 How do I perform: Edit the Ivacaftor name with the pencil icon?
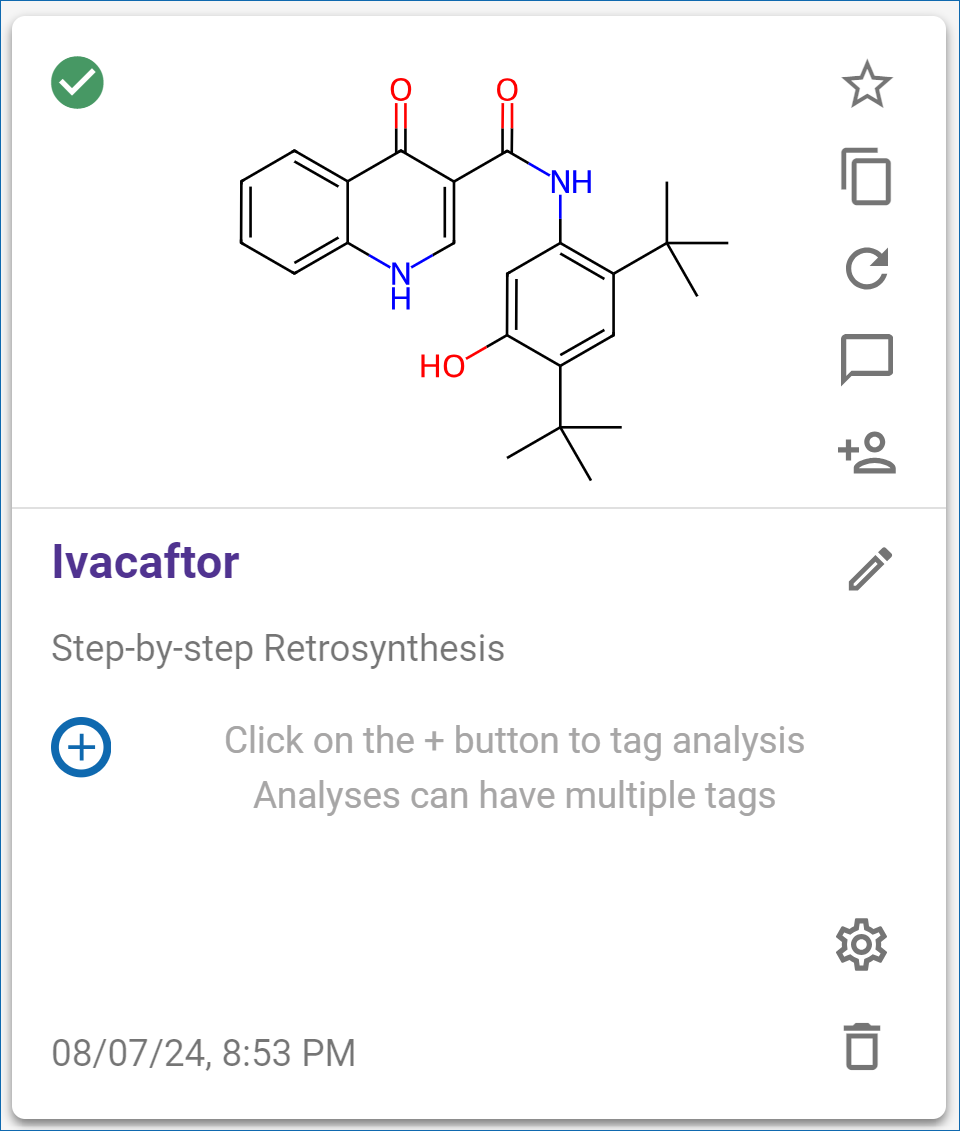click(x=870, y=569)
